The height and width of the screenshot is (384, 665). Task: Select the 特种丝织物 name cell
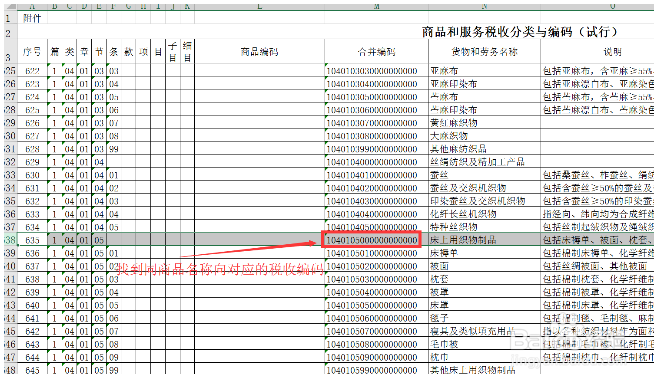pyautogui.click(x=484, y=227)
